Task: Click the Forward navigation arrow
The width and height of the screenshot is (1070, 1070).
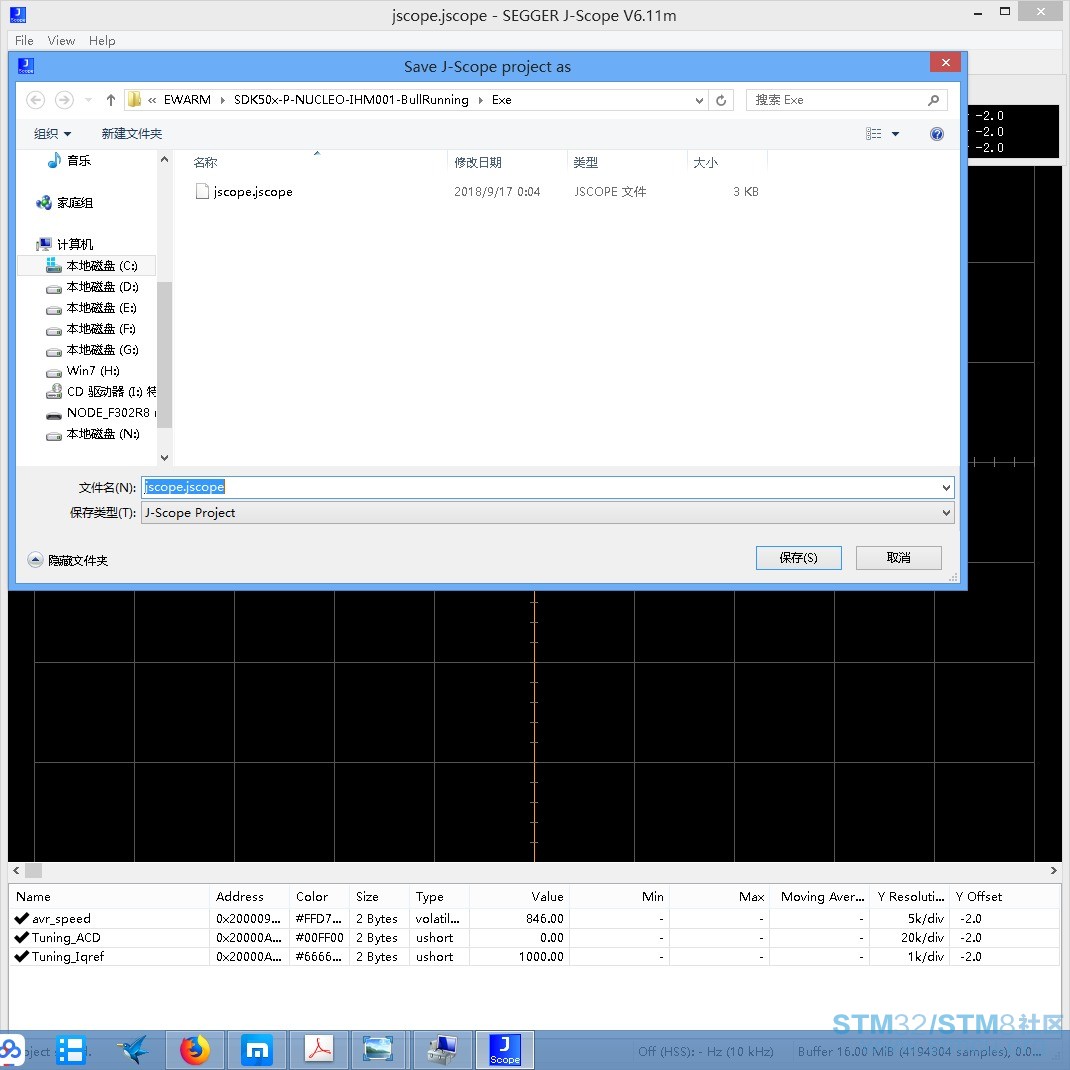Action: pos(64,100)
